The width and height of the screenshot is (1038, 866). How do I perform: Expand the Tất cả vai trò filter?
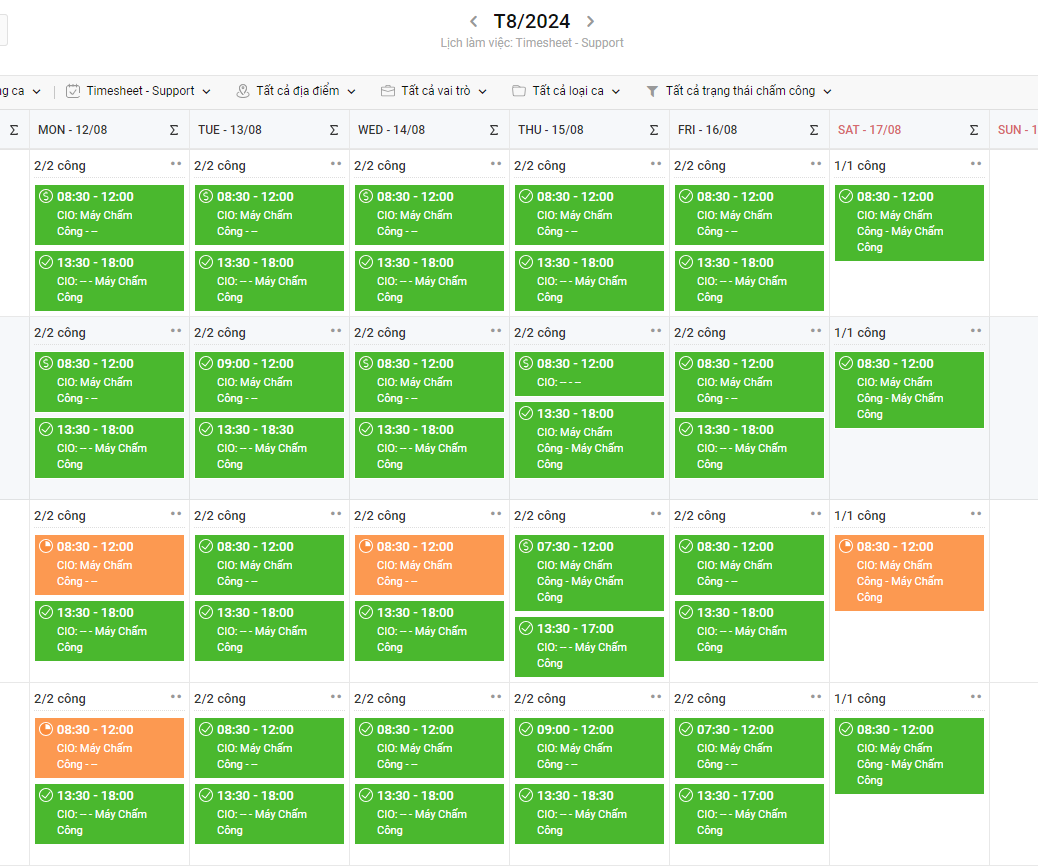434,91
